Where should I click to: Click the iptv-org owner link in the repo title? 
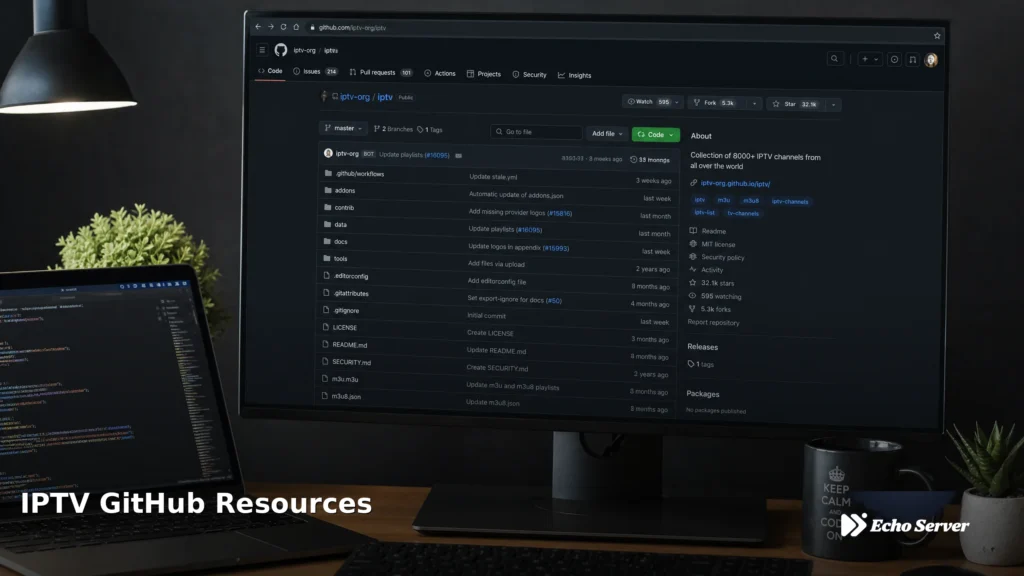[355, 97]
